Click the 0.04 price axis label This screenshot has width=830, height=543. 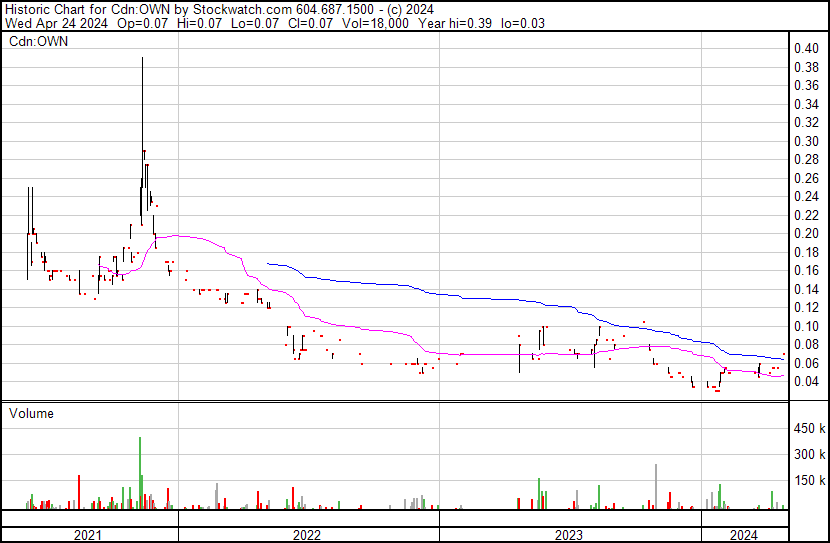(x=806, y=382)
